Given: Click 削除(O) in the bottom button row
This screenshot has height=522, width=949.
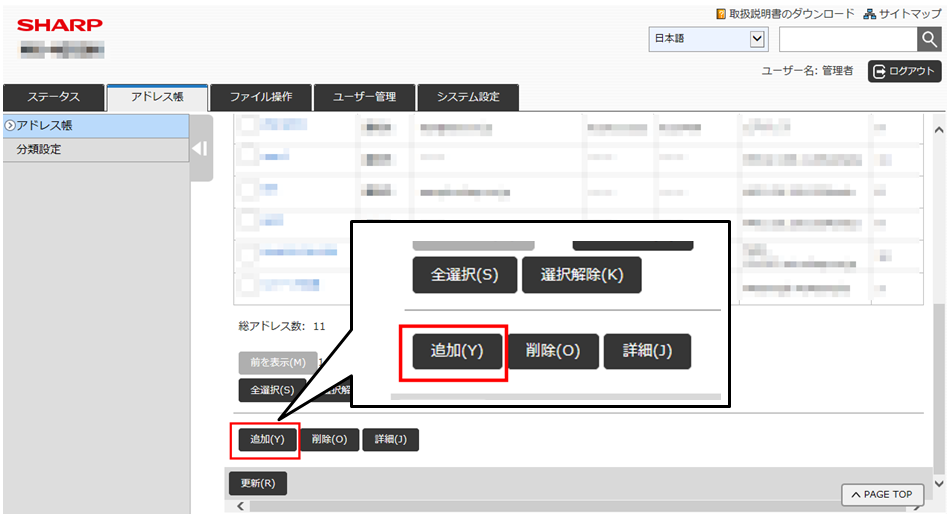Looking at the screenshot, I should [x=329, y=439].
